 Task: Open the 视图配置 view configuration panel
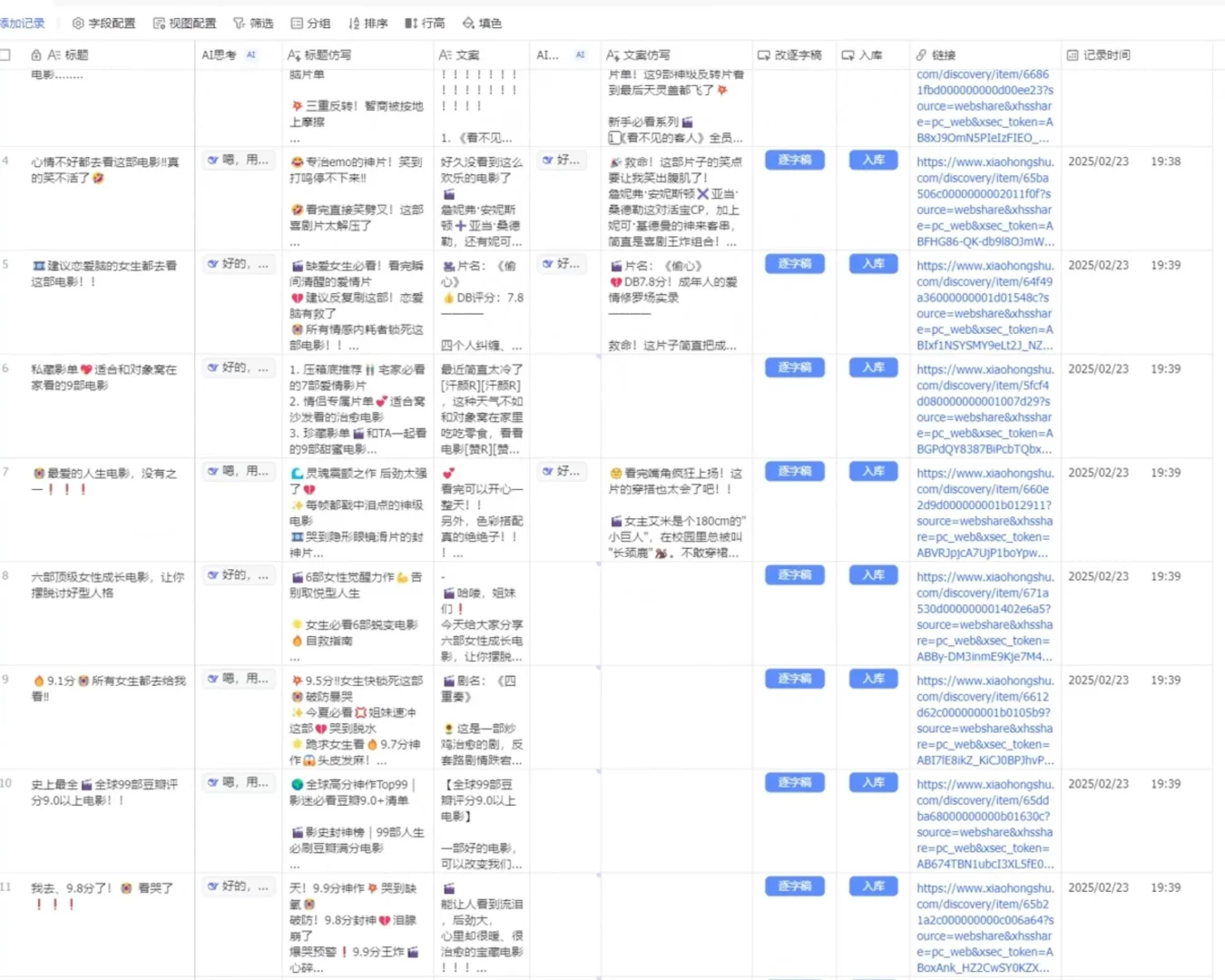pyautogui.click(x=185, y=23)
